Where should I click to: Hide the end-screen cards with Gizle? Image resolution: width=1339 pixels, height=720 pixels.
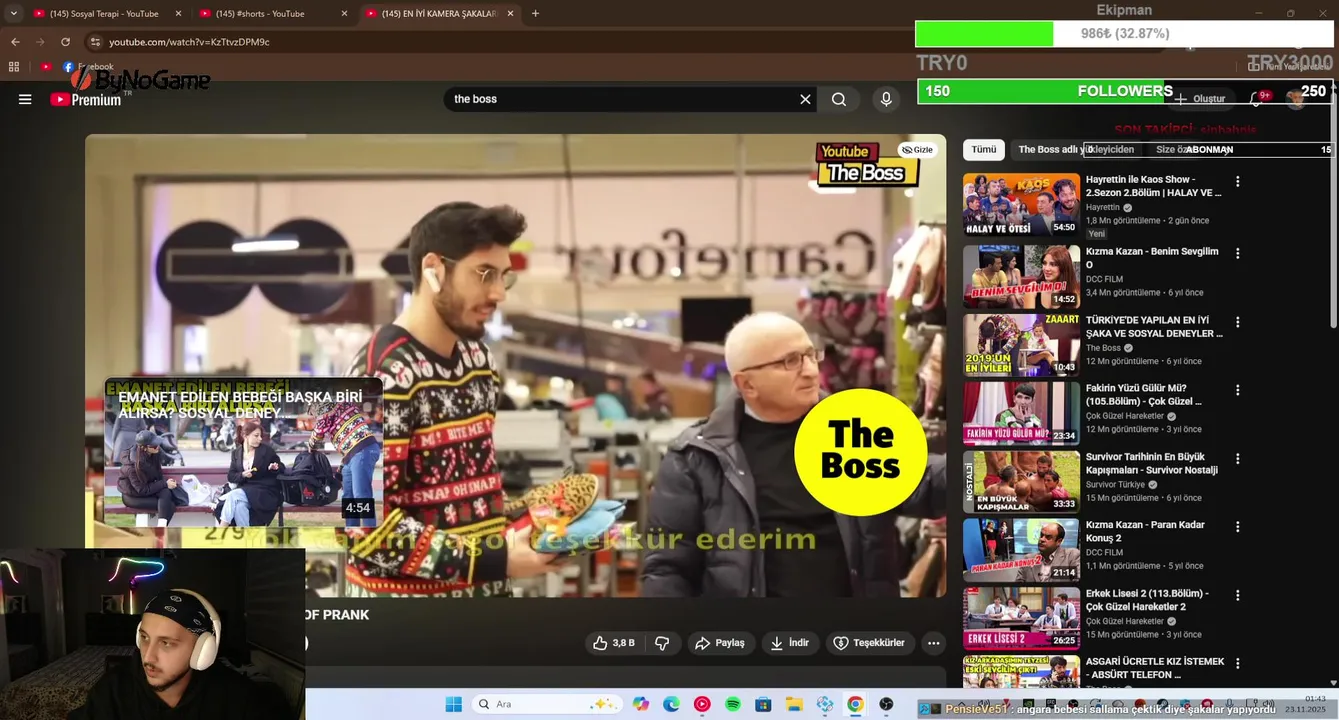(x=917, y=150)
